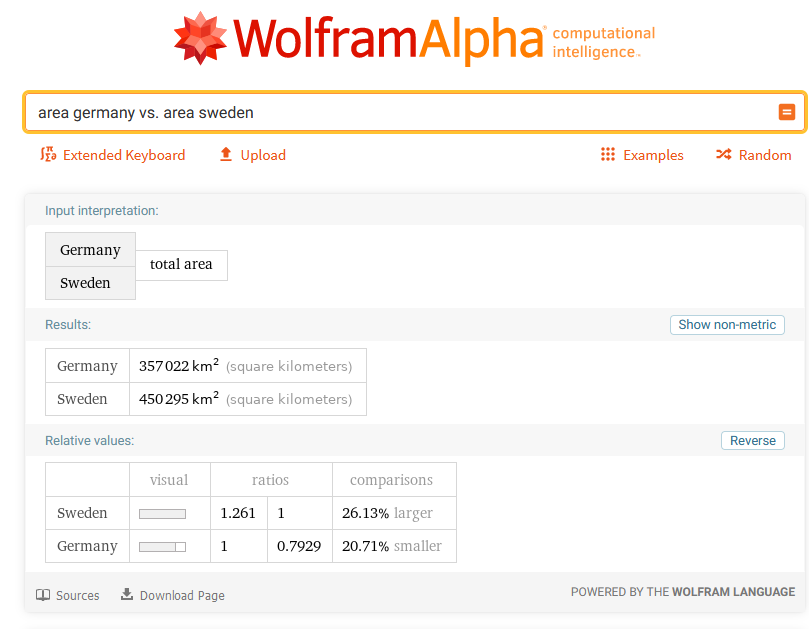This screenshot has height=629, width=809.
Task: Click WOLFRAM LANGUAGE footer link
Action: coord(733,592)
